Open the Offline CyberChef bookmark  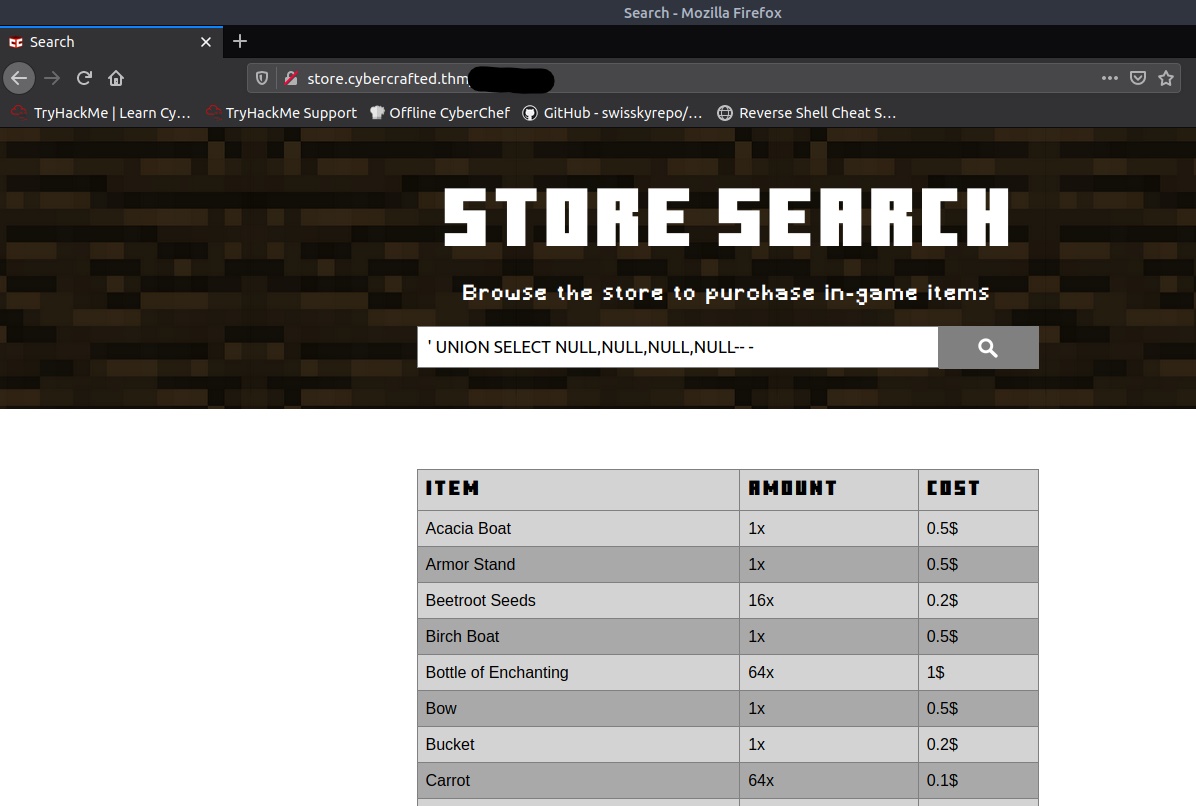[x=440, y=113]
